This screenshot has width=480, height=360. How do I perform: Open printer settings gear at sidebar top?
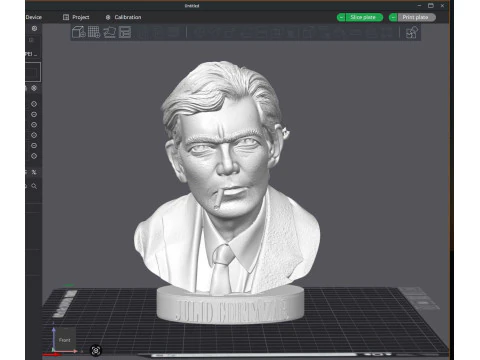pyautogui.click(x=34, y=29)
